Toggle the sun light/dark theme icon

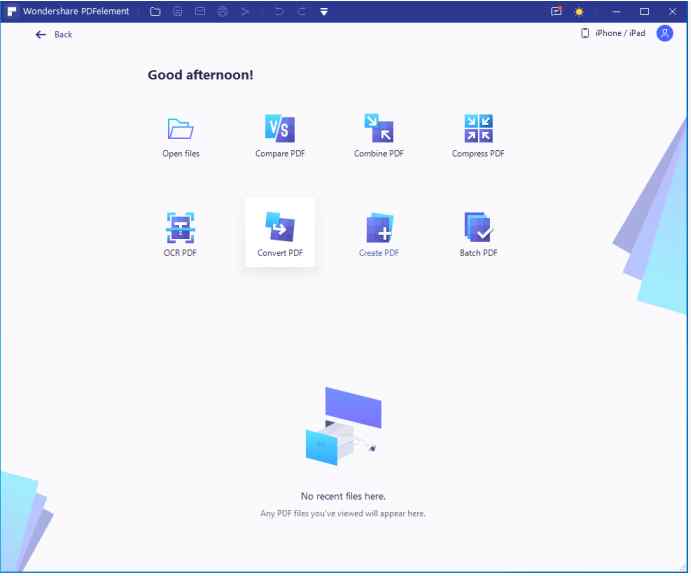coord(578,12)
